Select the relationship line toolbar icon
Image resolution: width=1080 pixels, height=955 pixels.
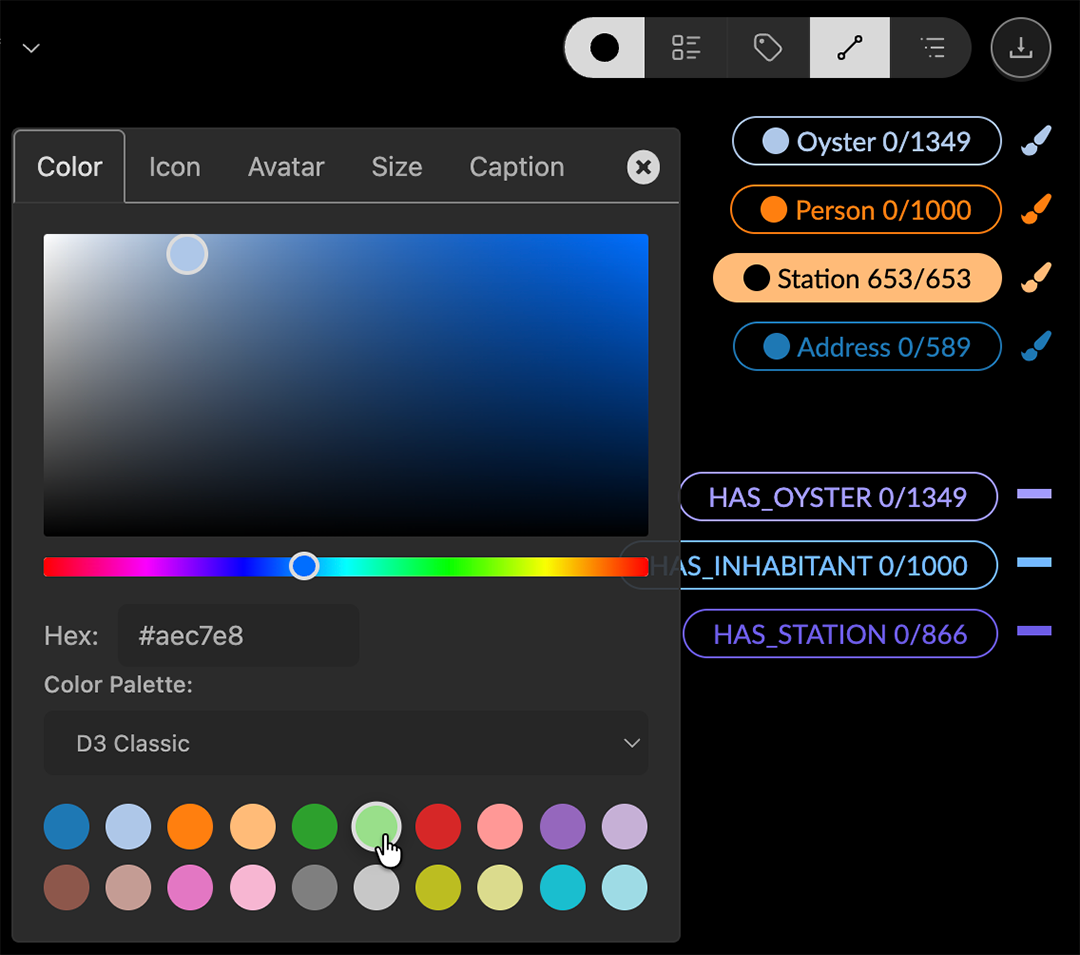tap(849, 48)
